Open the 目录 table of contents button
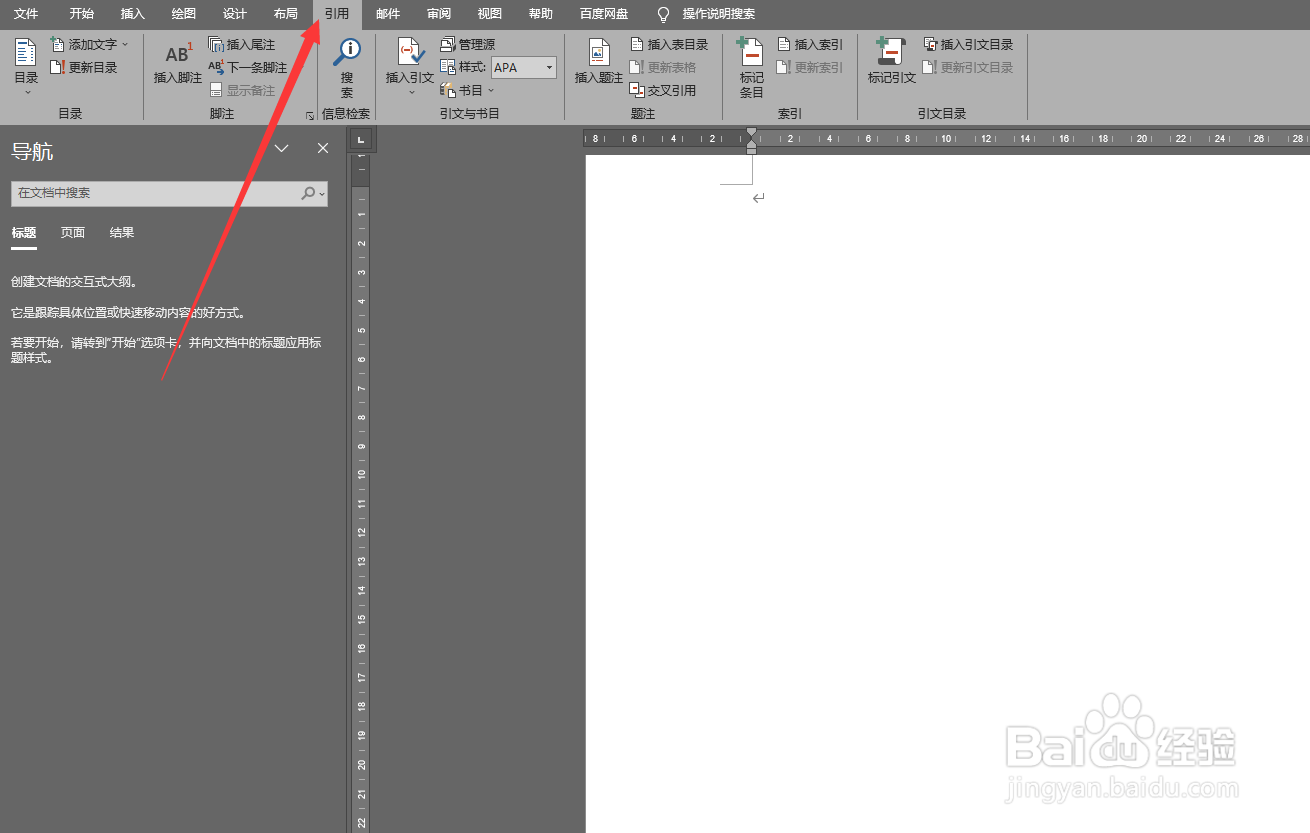1310x833 pixels. (26, 65)
